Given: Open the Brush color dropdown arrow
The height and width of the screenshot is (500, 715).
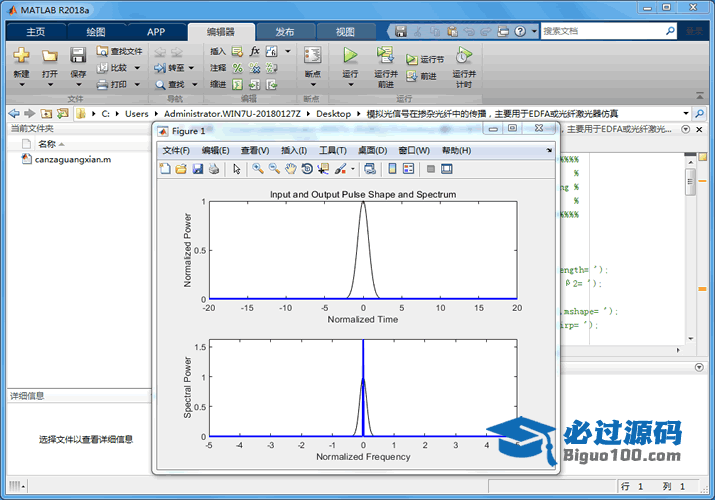Looking at the screenshot, I should pos(352,169).
